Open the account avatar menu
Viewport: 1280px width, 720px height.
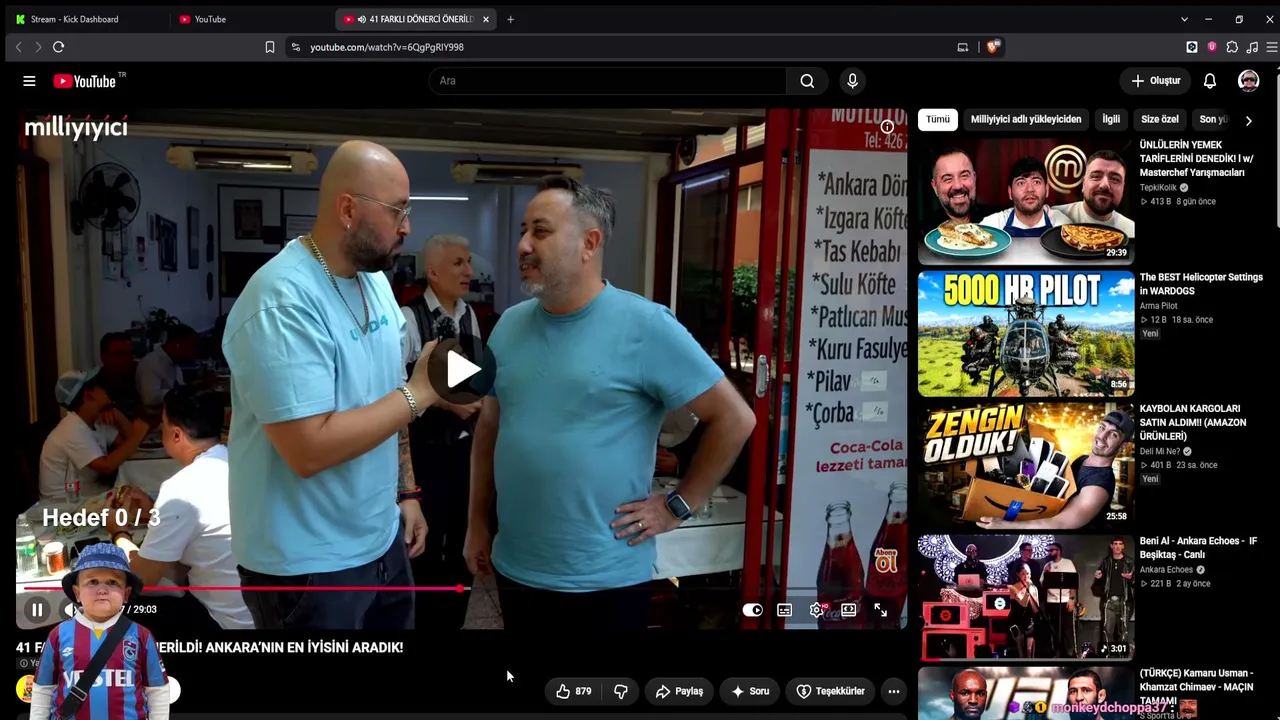[x=1248, y=81]
